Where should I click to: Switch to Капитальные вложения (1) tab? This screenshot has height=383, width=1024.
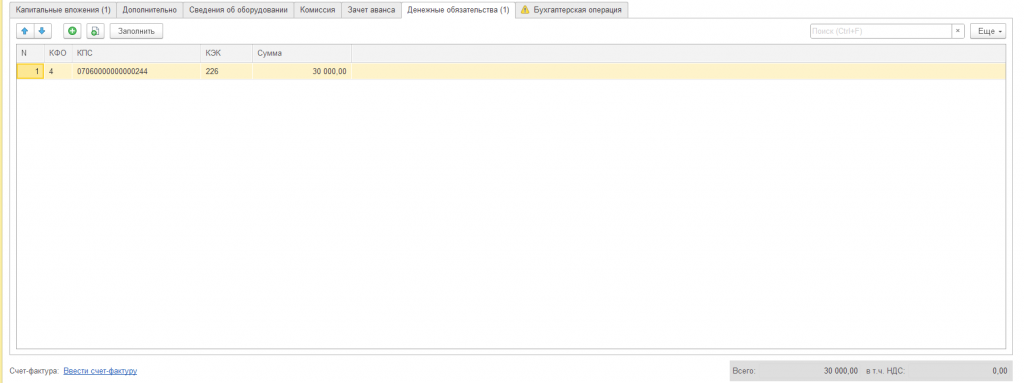63,10
